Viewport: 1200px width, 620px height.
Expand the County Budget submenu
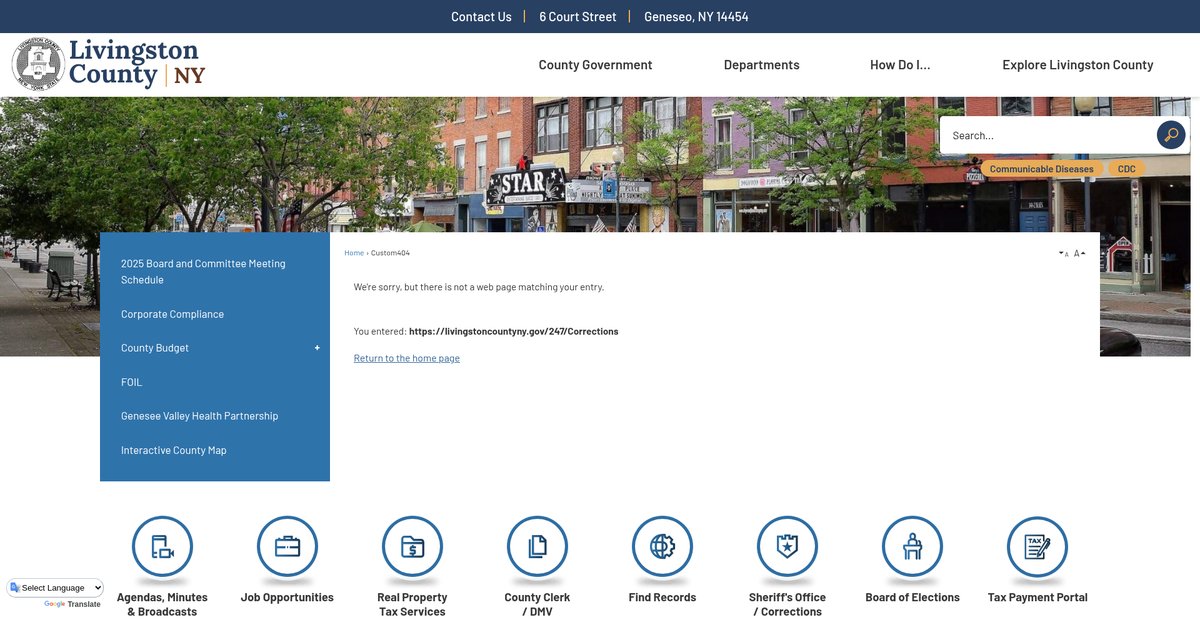tap(317, 348)
